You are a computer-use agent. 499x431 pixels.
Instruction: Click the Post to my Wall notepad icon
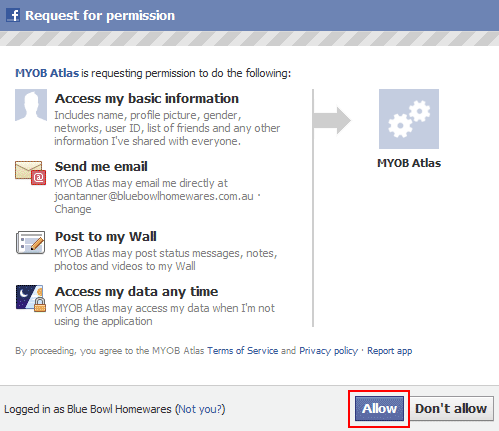30,242
